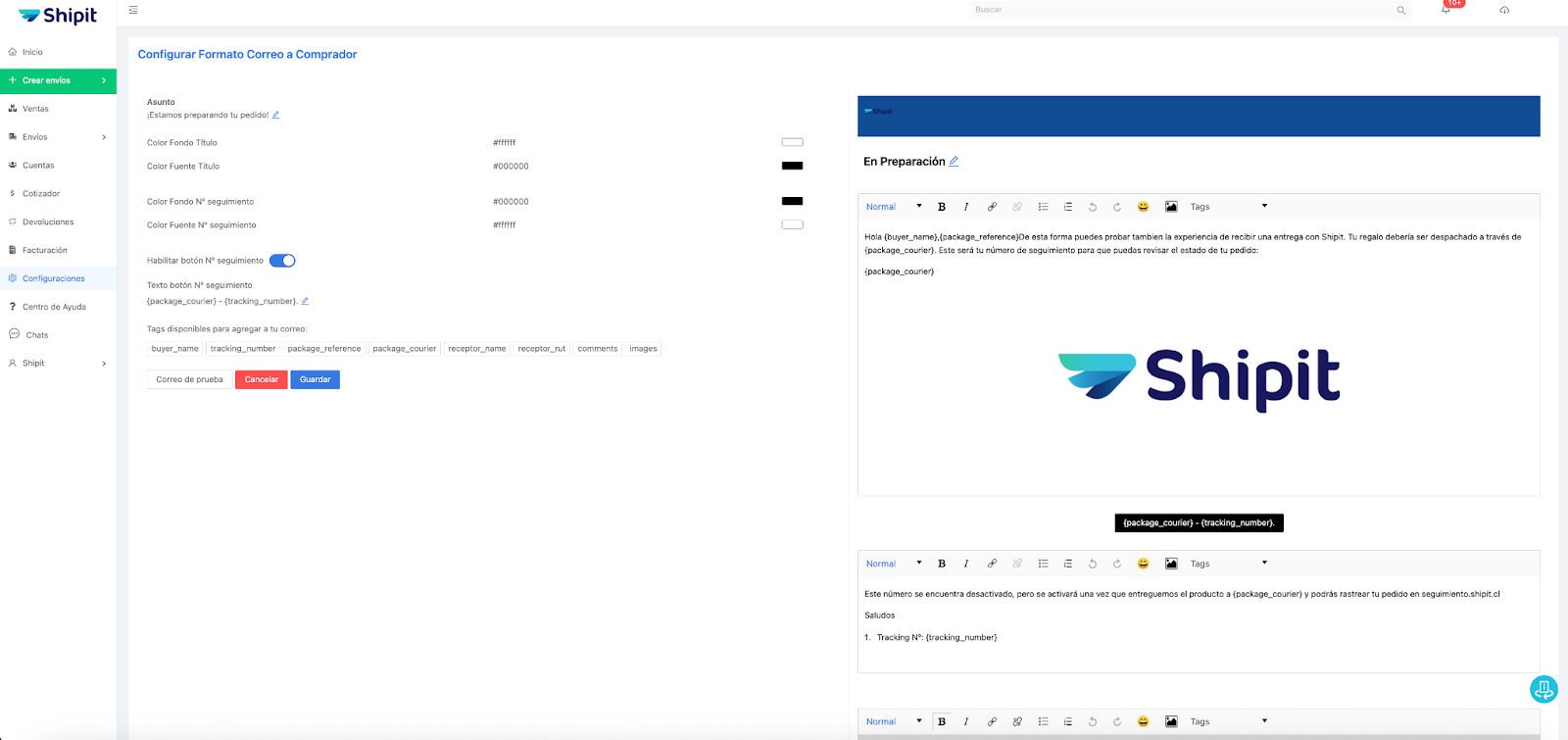
Task: Open Configuraciones in the sidebar
Action: coord(54,278)
